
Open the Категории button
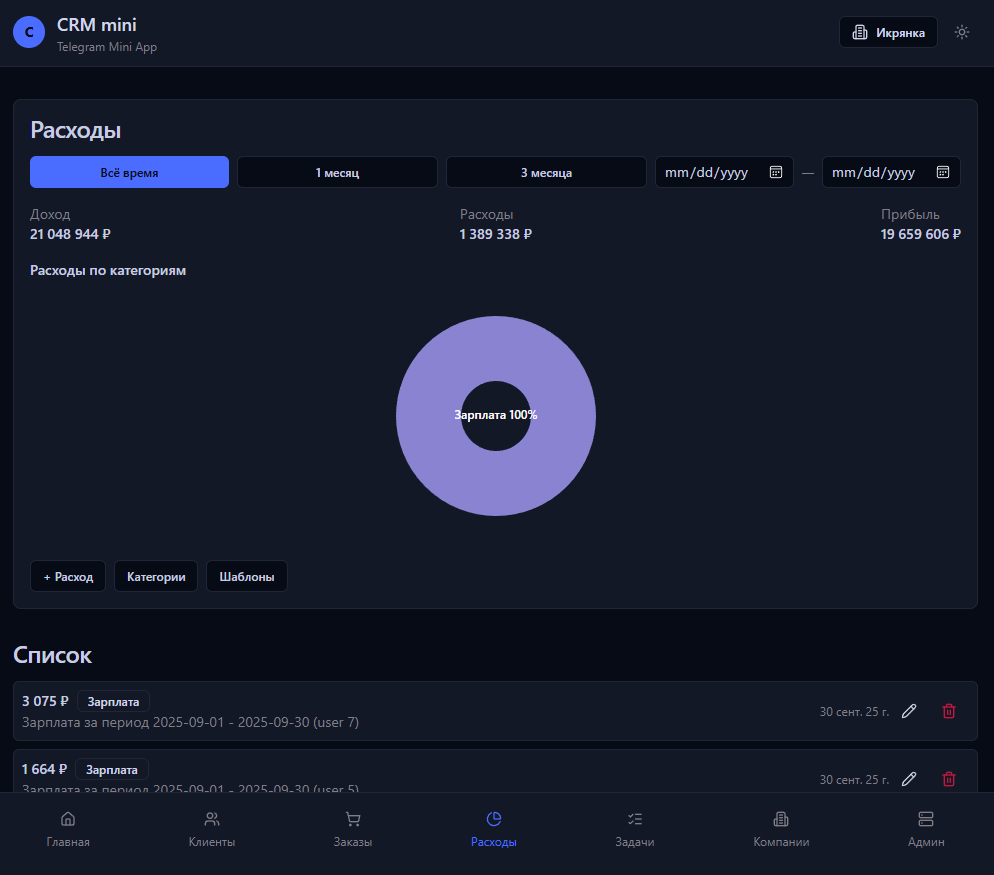(x=156, y=576)
